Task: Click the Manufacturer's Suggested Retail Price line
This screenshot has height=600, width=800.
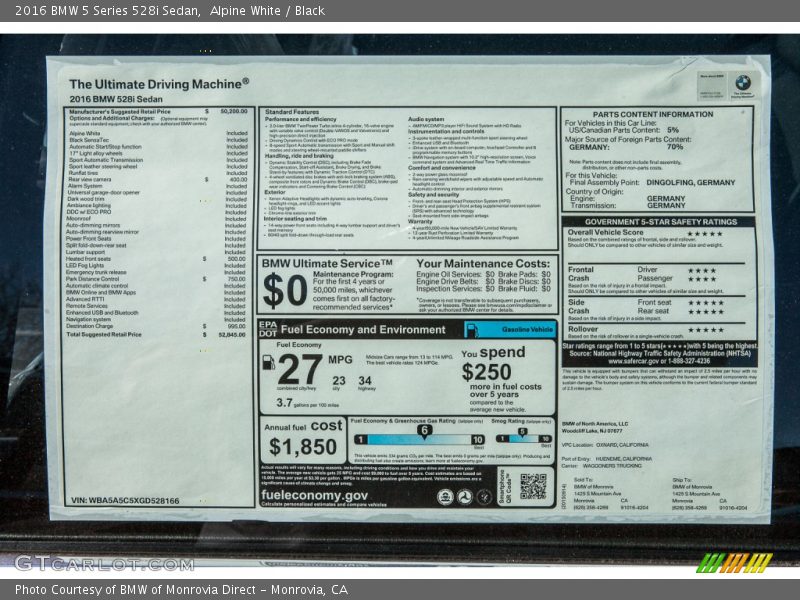Action: coord(158,111)
